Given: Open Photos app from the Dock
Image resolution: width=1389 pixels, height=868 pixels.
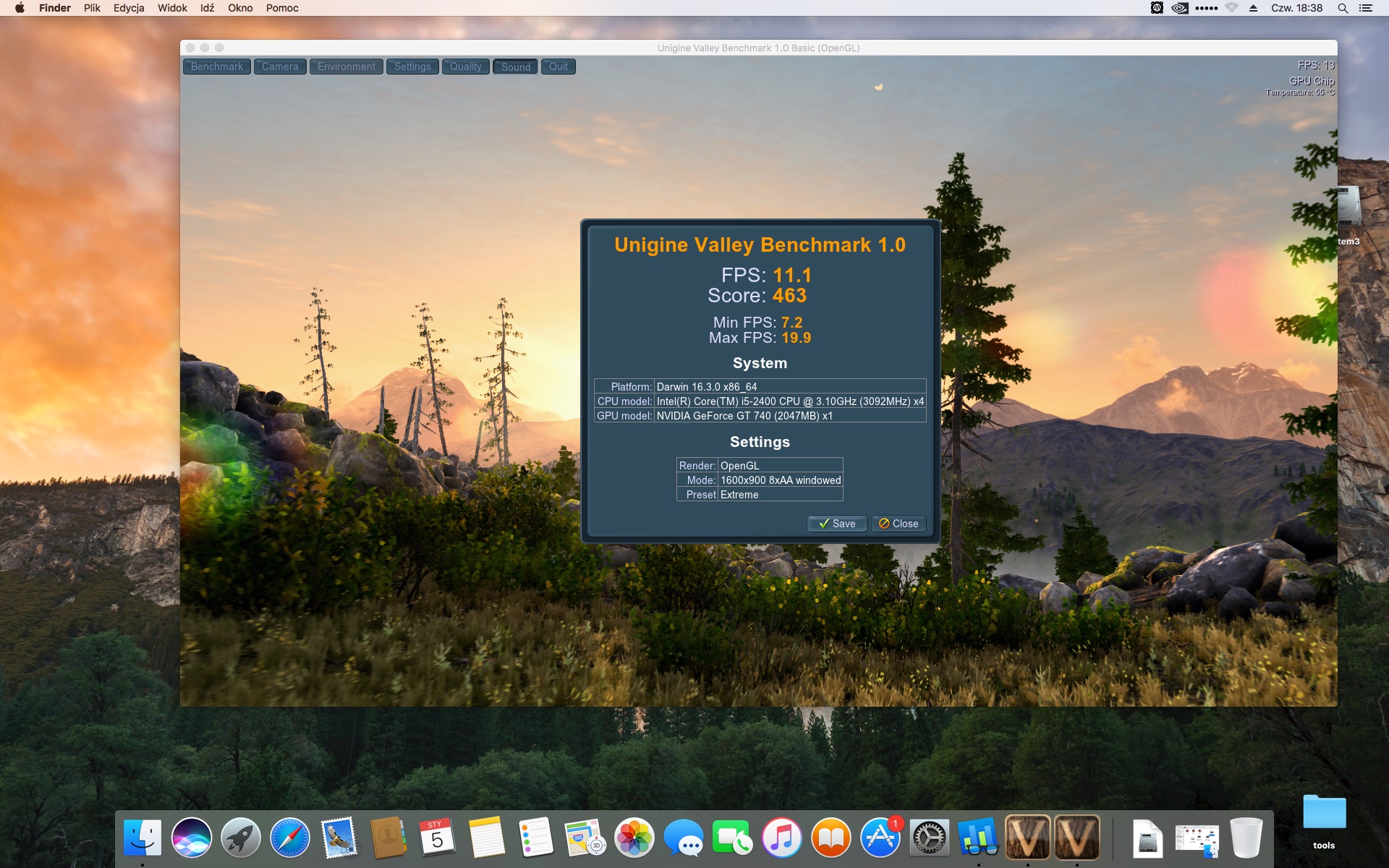Looking at the screenshot, I should [x=634, y=838].
